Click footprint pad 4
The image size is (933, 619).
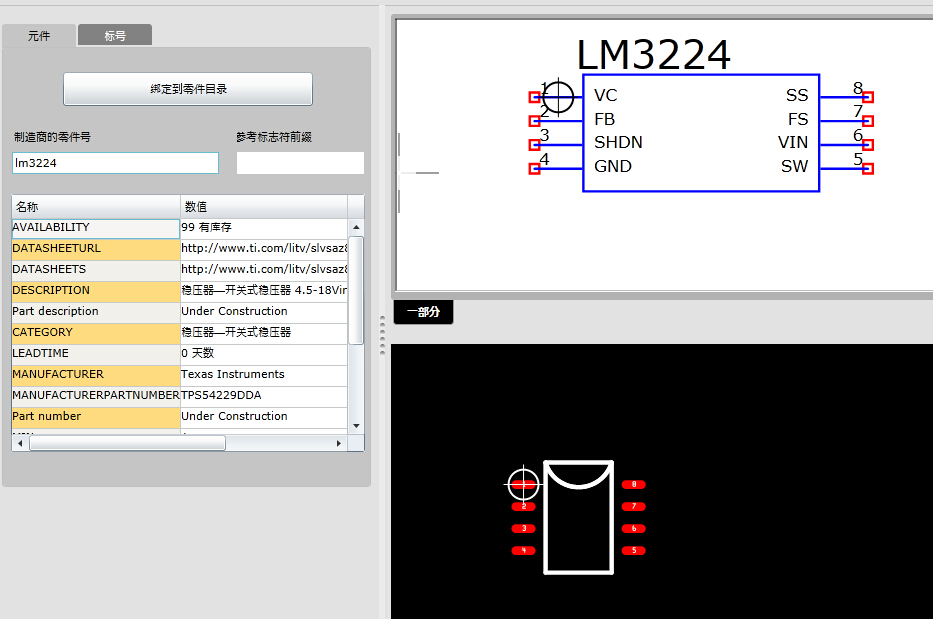point(524,551)
